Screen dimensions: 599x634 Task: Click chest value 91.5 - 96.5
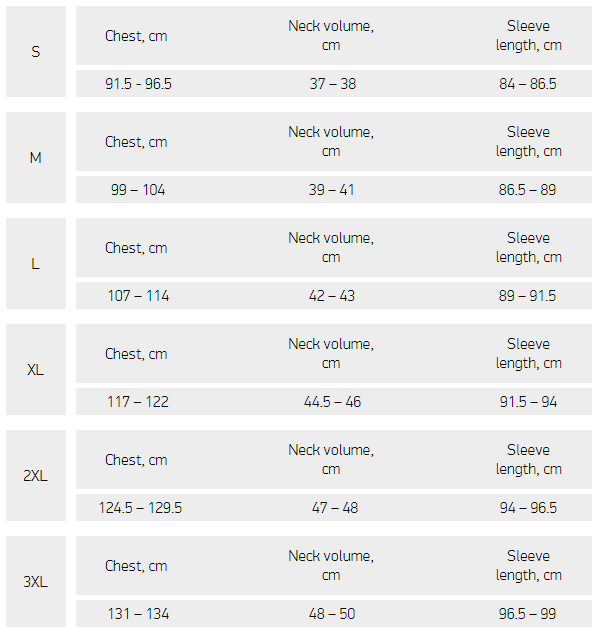138,84
